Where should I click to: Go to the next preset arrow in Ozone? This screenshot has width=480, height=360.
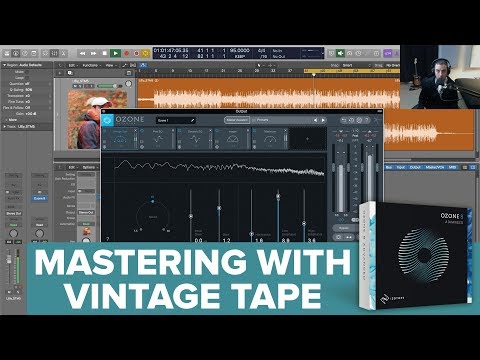pyautogui.click(x=323, y=120)
